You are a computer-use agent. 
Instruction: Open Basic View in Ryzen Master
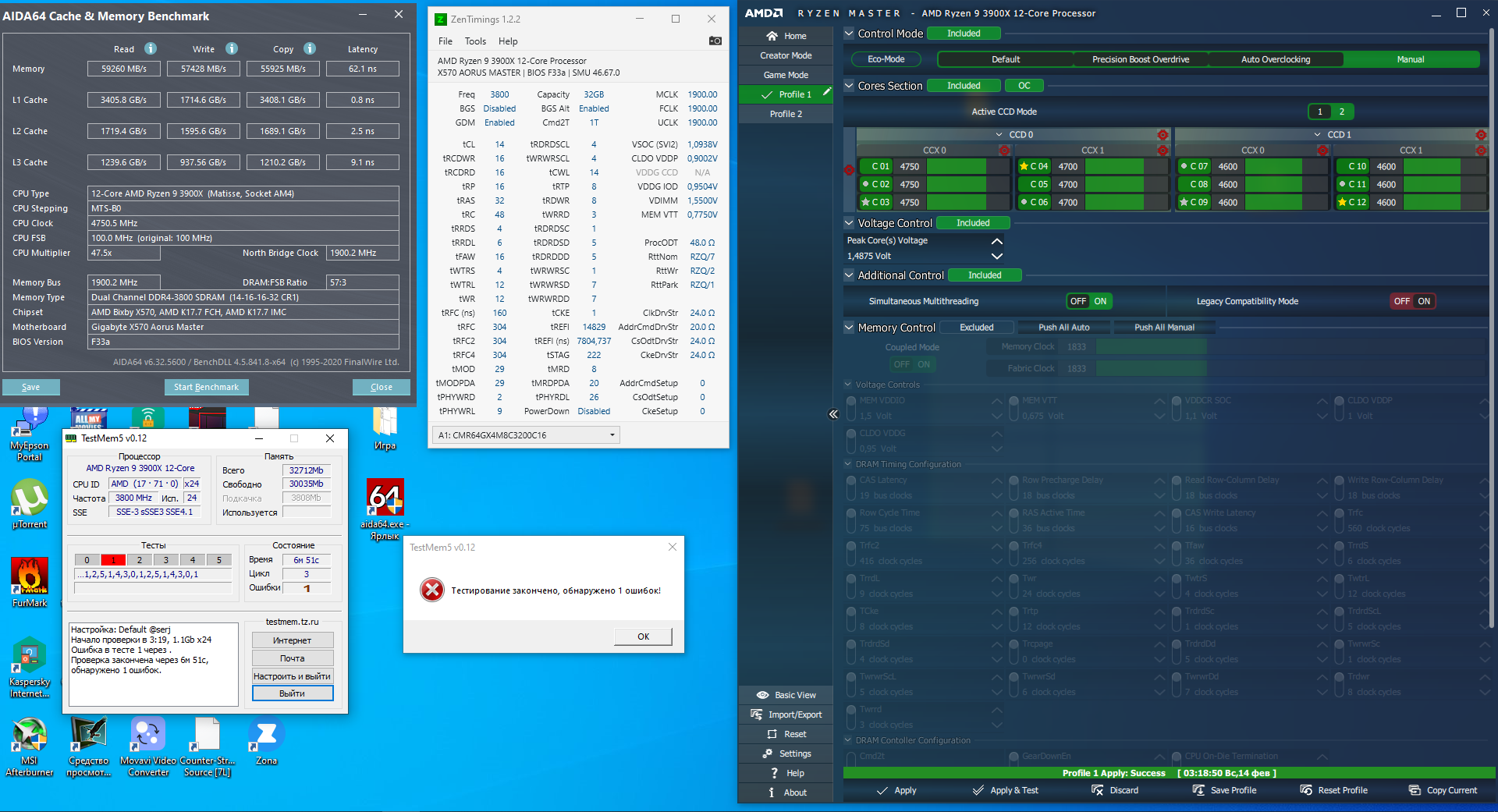pos(786,695)
